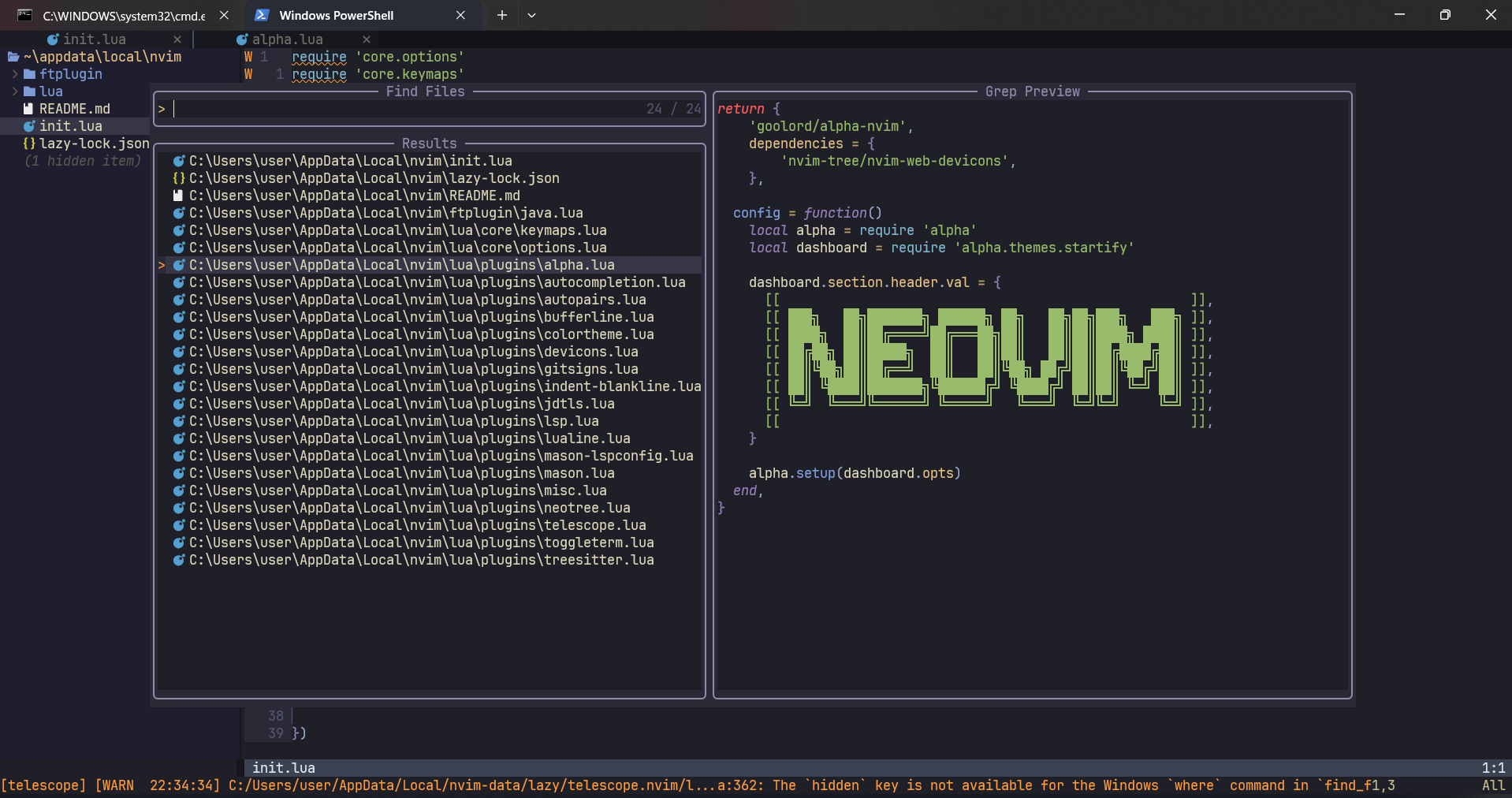Click the require 'core.options' line in the editor
Image resolution: width=1512 pixels, height=798 pixels.
tap(378, 57)
